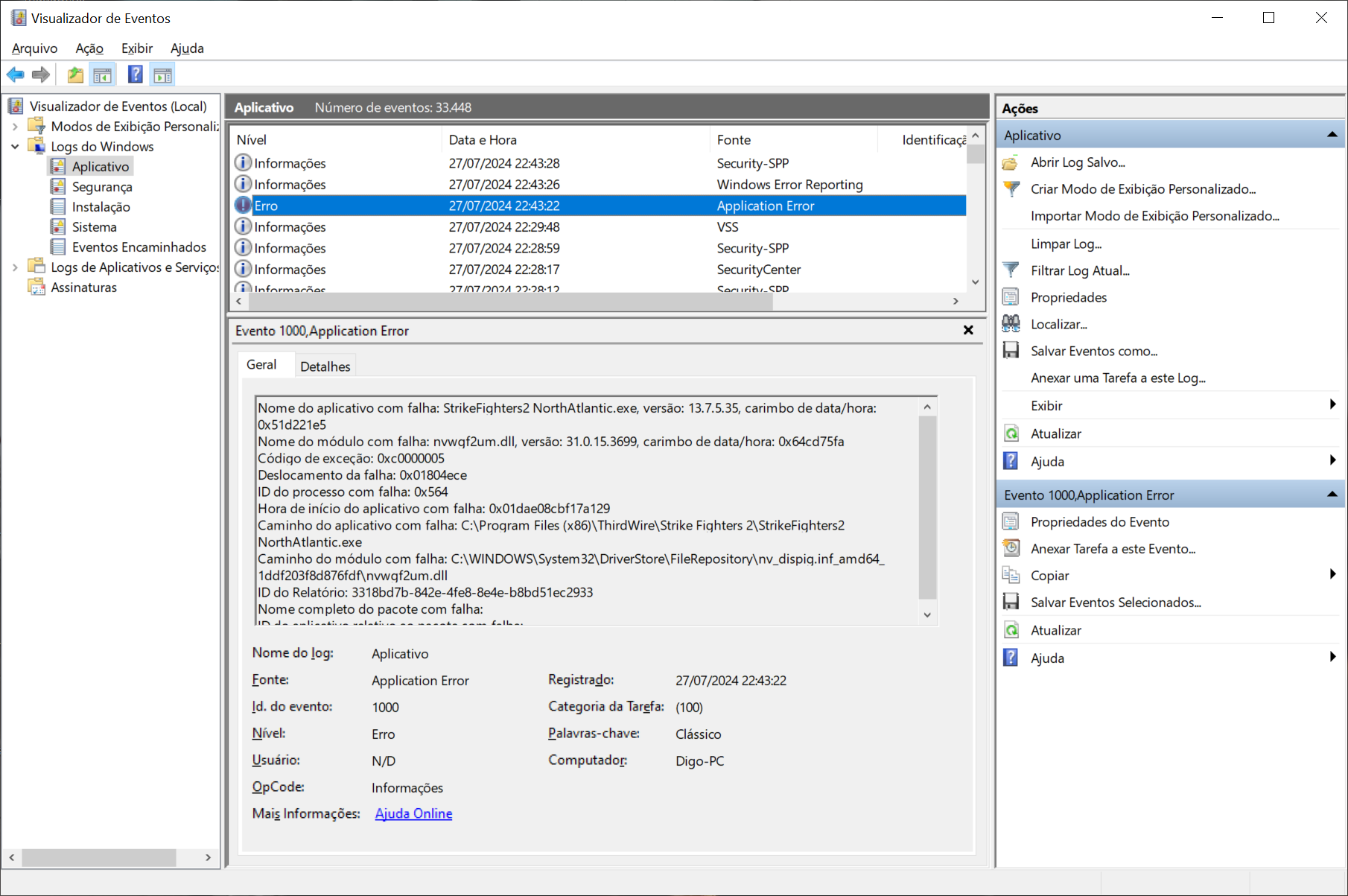The width and height of the screenshot is (1348, 896).
Task: Select the Eventos Encaminhados log
Action: [139, 247]
